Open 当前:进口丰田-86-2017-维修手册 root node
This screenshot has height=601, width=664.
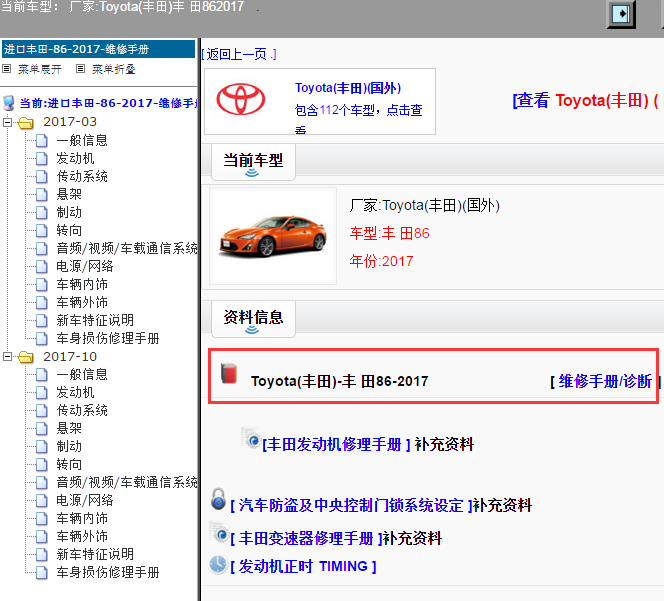(109, 103)
